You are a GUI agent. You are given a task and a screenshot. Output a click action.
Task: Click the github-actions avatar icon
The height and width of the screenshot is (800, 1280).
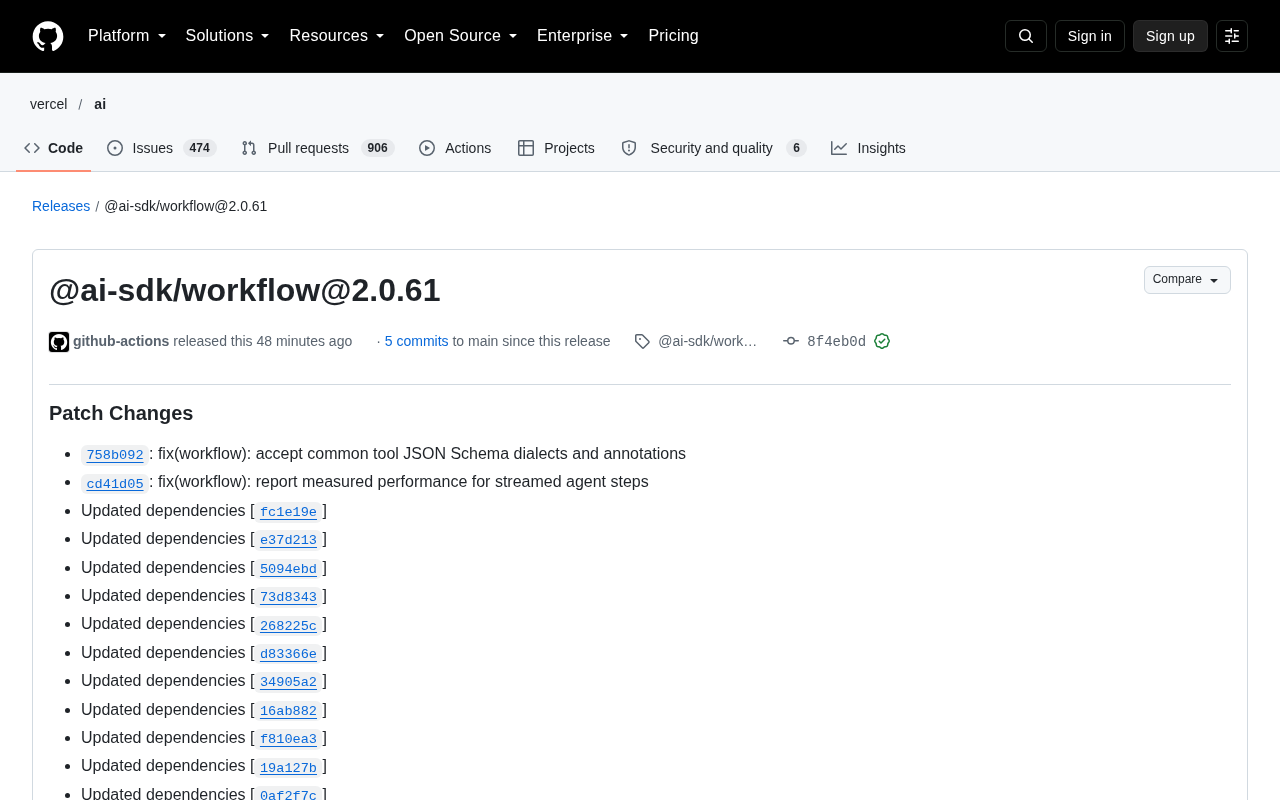pyautogui.click(x=59, y=342)
